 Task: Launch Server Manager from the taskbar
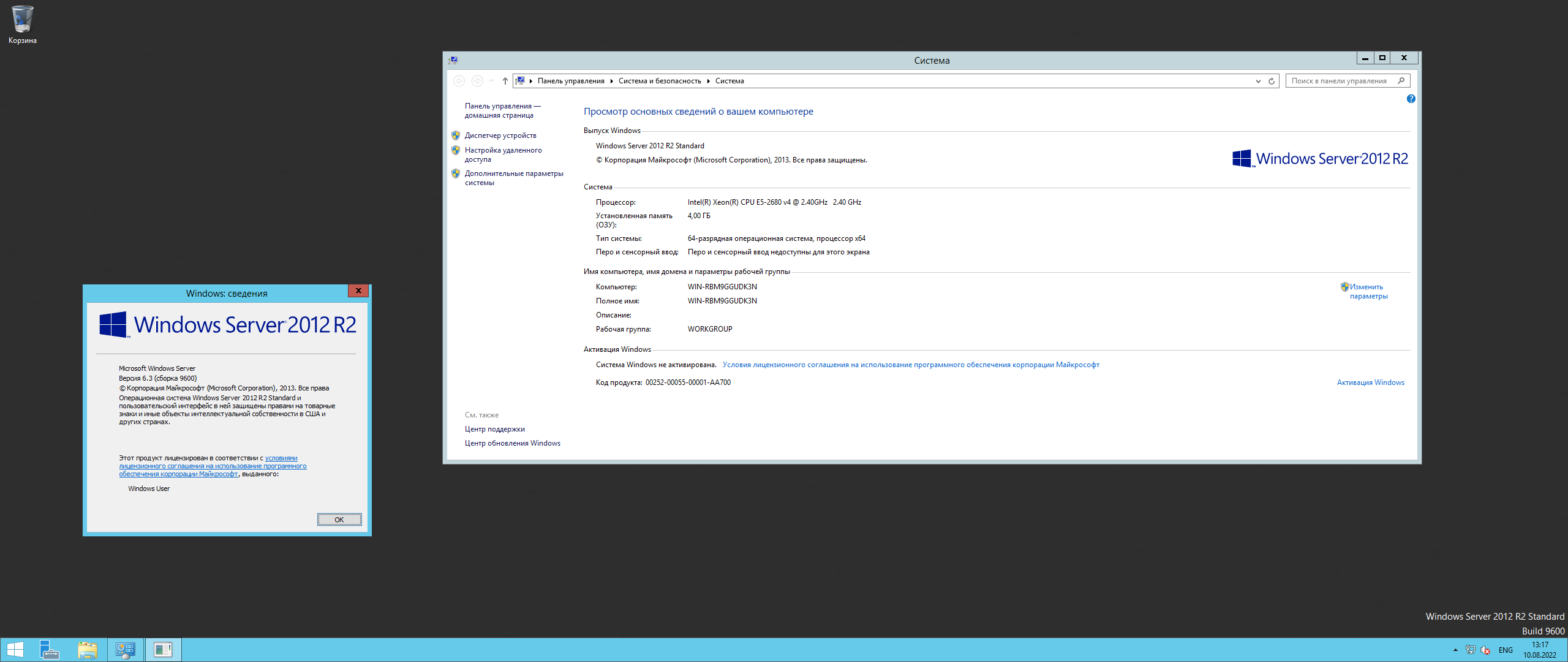coord(49,650)
